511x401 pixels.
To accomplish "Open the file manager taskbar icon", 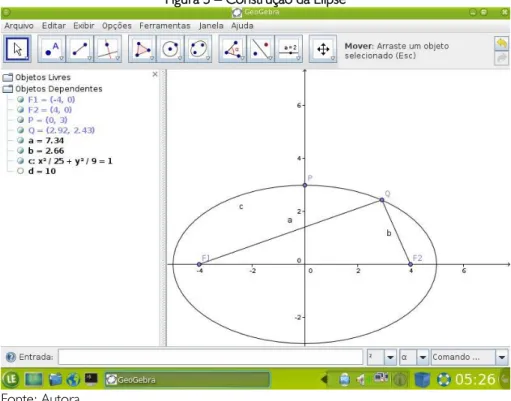I will tap(55, 379).
